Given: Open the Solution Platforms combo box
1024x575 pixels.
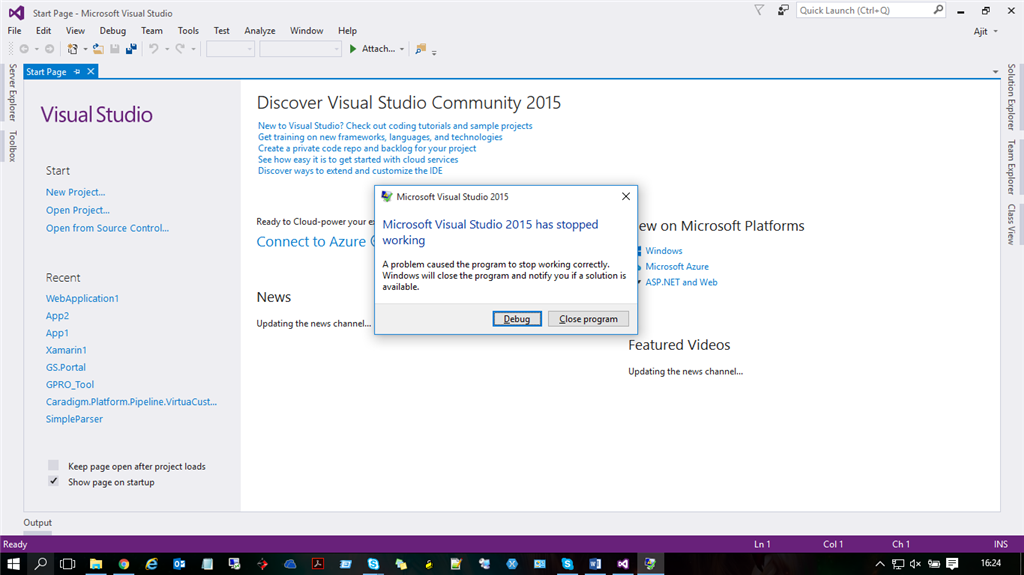Looking at the screenshot, I should 300,49.
